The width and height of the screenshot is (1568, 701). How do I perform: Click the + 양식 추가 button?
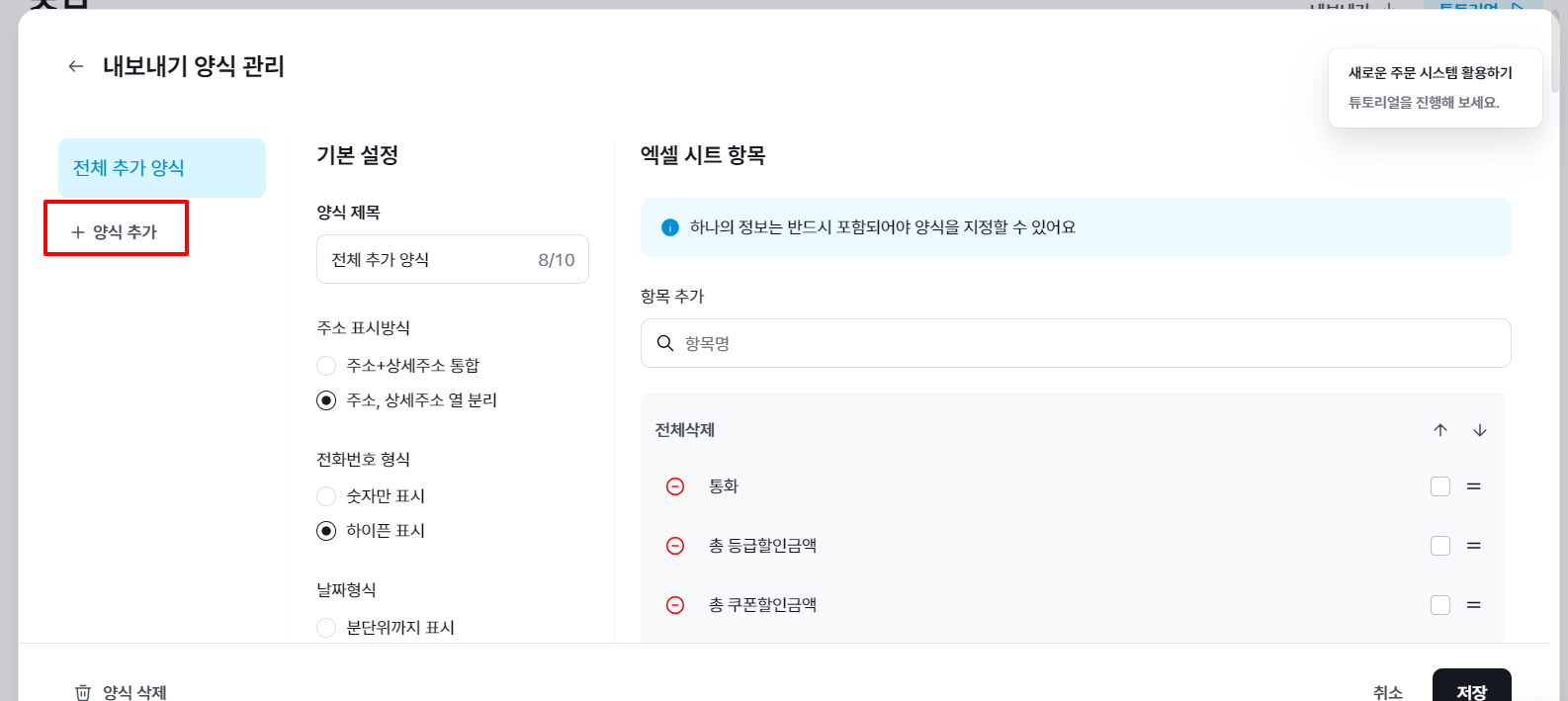(x=116, y=231)
